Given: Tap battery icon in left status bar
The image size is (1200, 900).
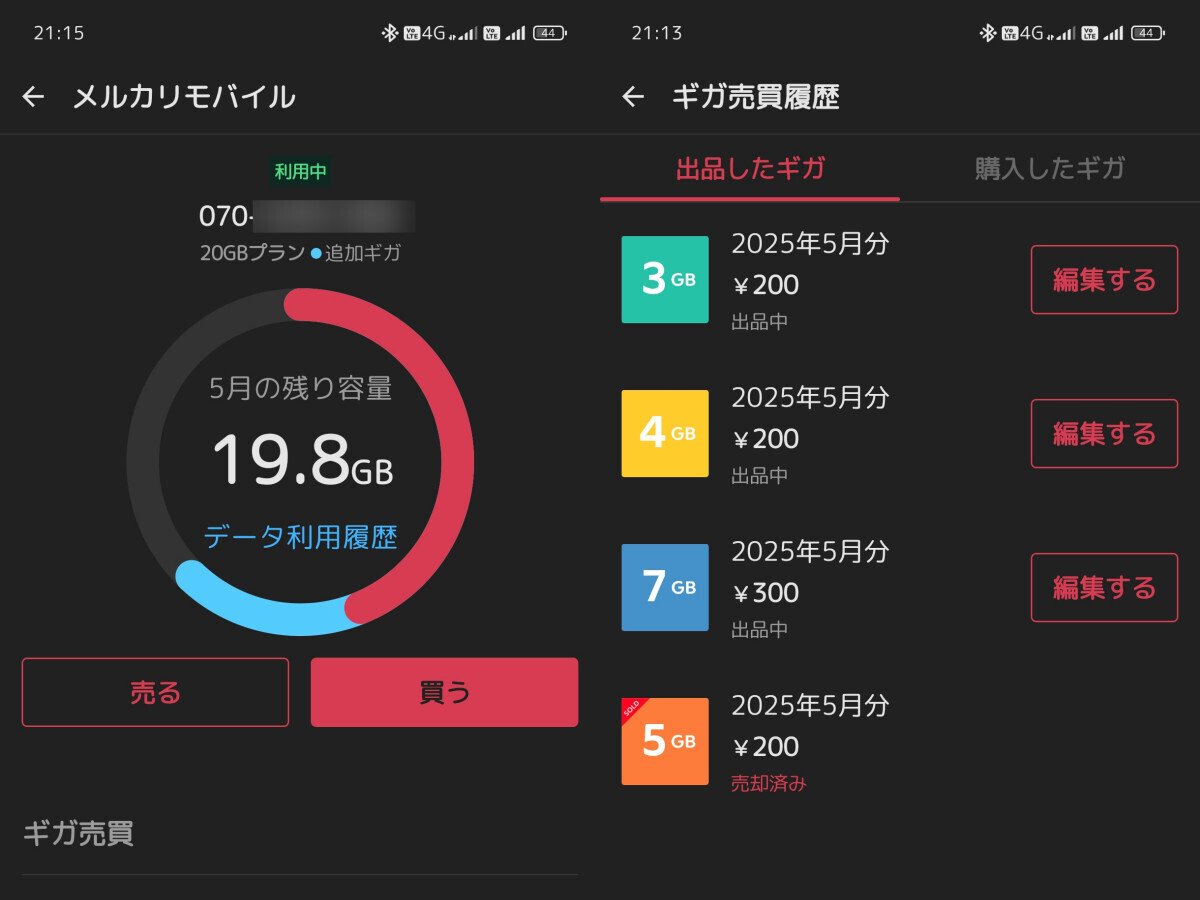Looking at the screenshot, I should pos(549,33).
